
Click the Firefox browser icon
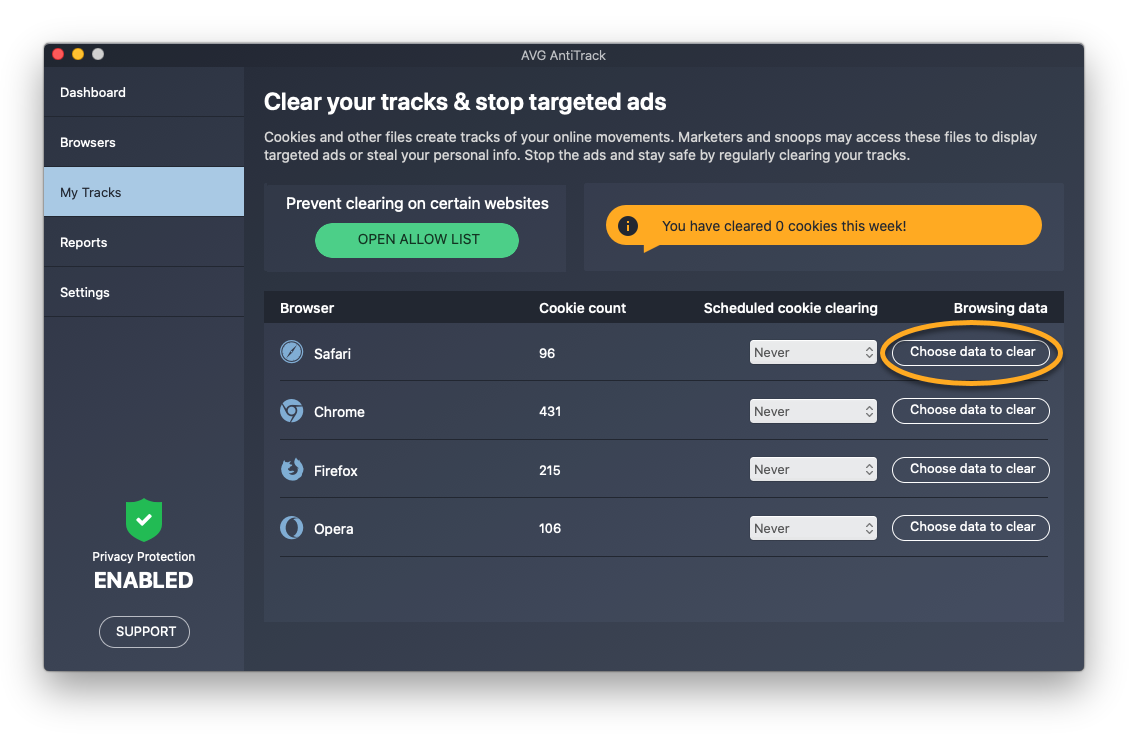(x=291, y=469)
